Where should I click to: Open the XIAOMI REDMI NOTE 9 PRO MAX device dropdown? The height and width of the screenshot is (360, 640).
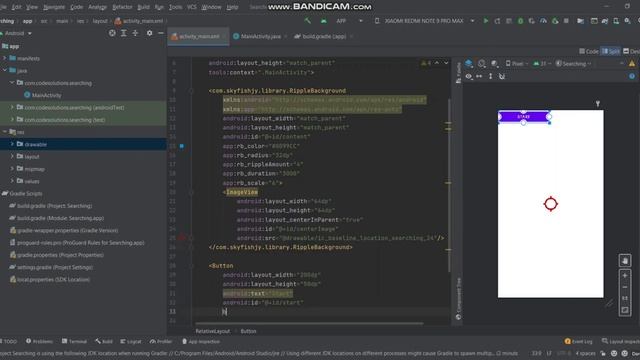(424, 21)
